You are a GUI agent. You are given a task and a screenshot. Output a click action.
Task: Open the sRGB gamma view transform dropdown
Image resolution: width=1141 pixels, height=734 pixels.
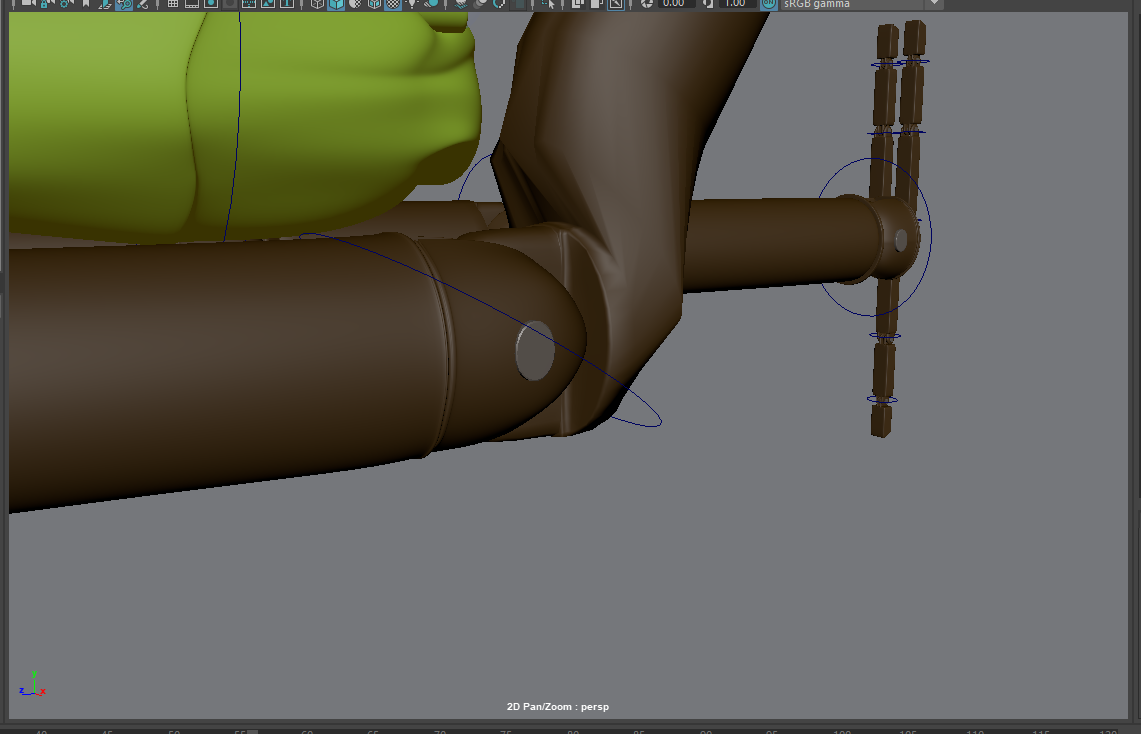pos(862,4)
